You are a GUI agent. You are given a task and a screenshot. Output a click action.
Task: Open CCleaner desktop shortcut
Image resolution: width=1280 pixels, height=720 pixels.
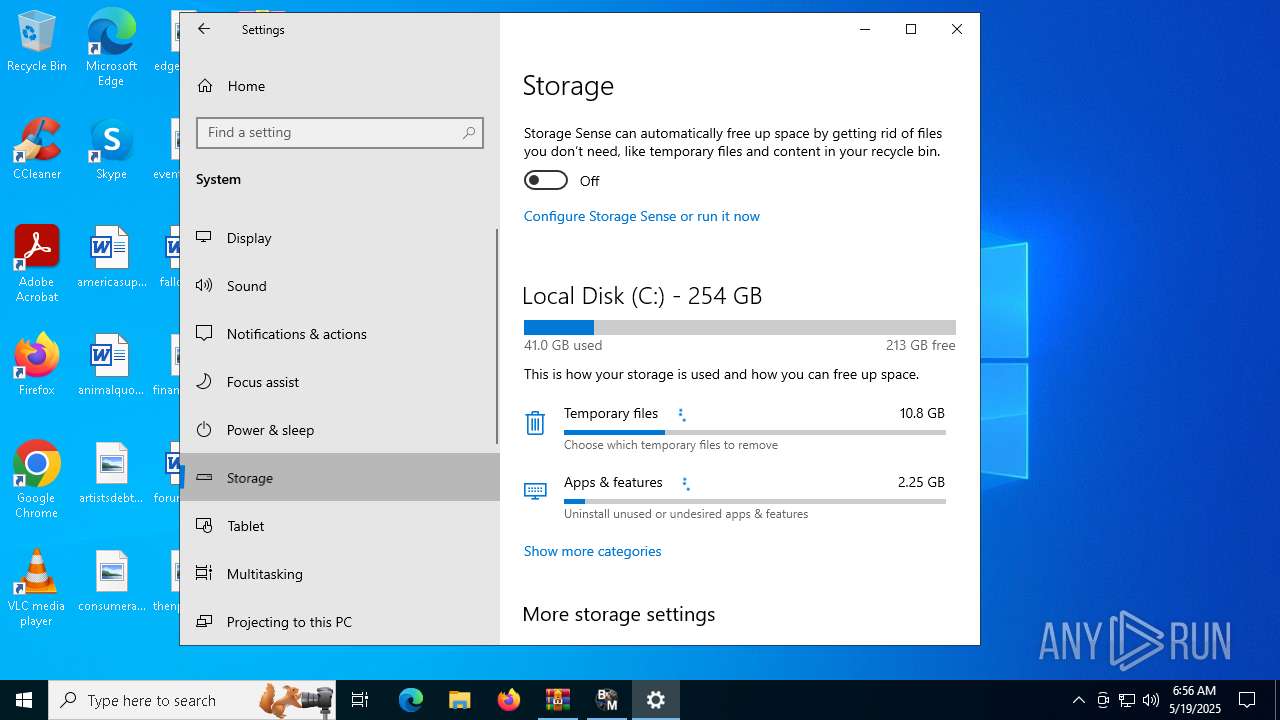(37, 149)
